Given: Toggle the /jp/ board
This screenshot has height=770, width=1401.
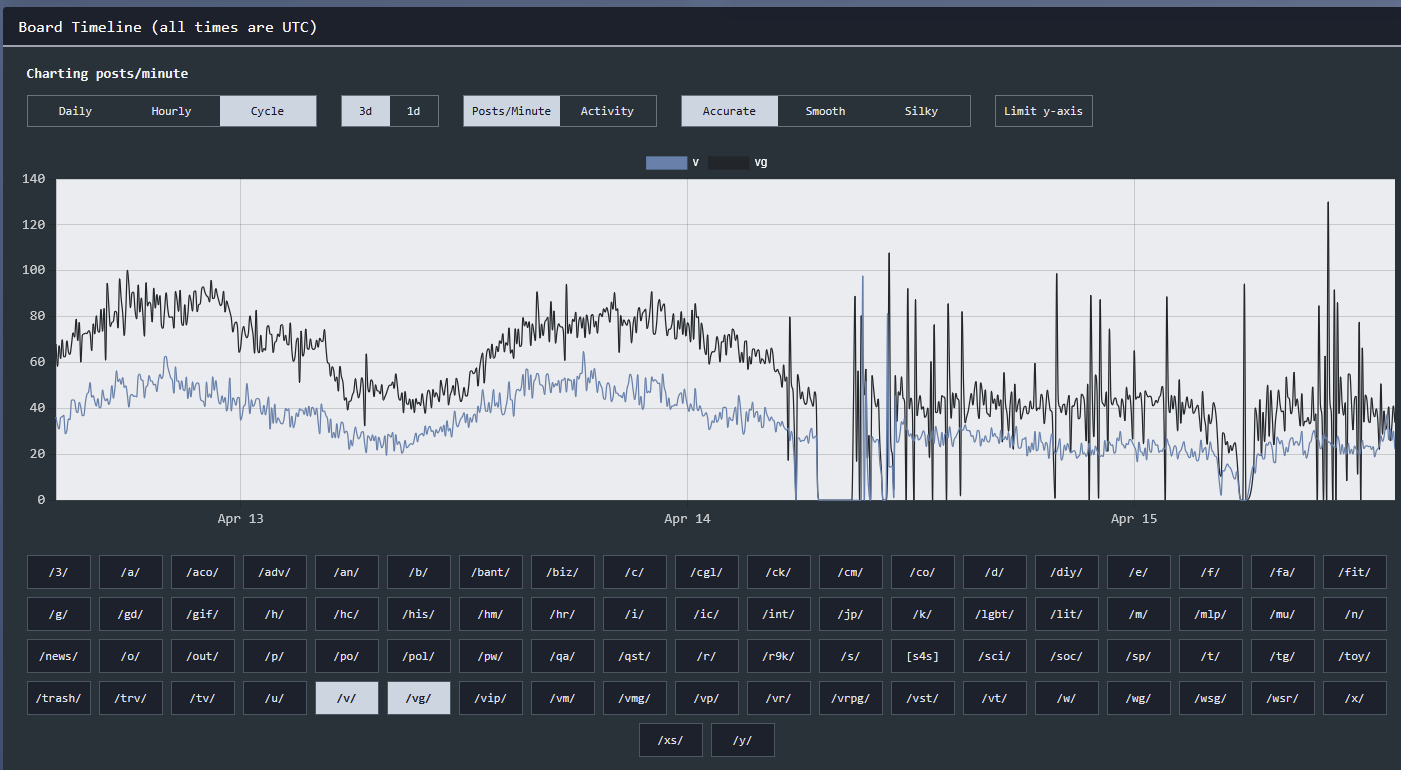Looking at the screenshot, I should 851,614.
